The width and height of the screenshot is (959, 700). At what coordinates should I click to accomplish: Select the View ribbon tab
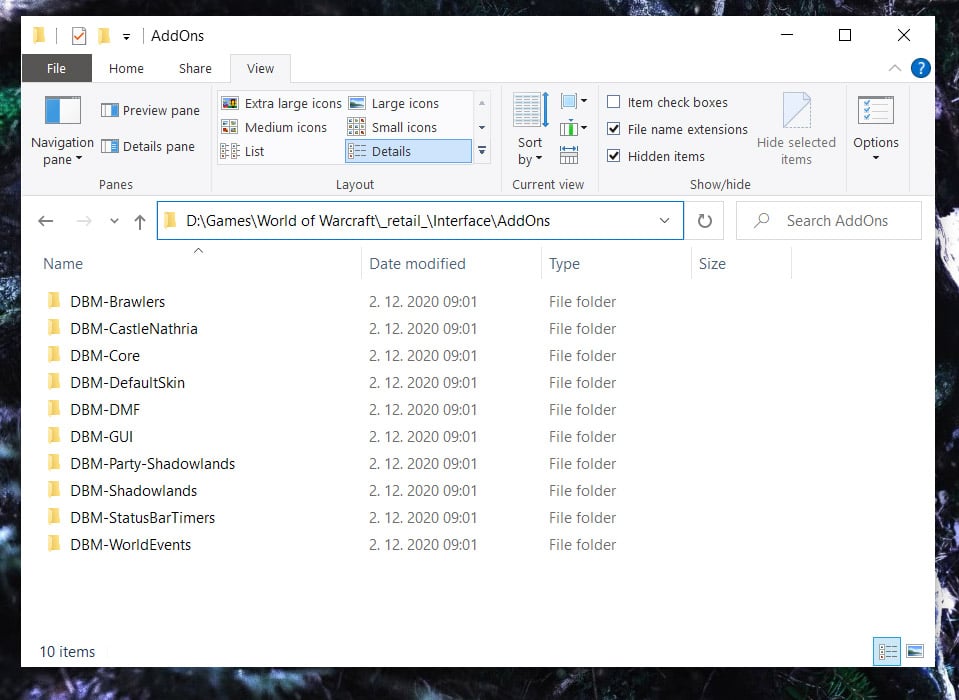coord(261,68)
